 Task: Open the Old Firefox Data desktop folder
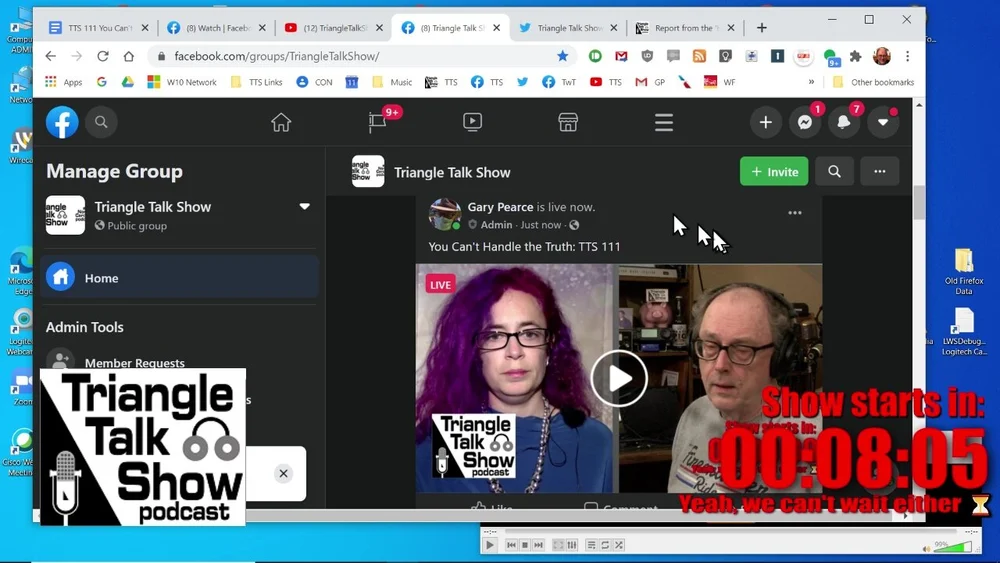tap(964, 272)
